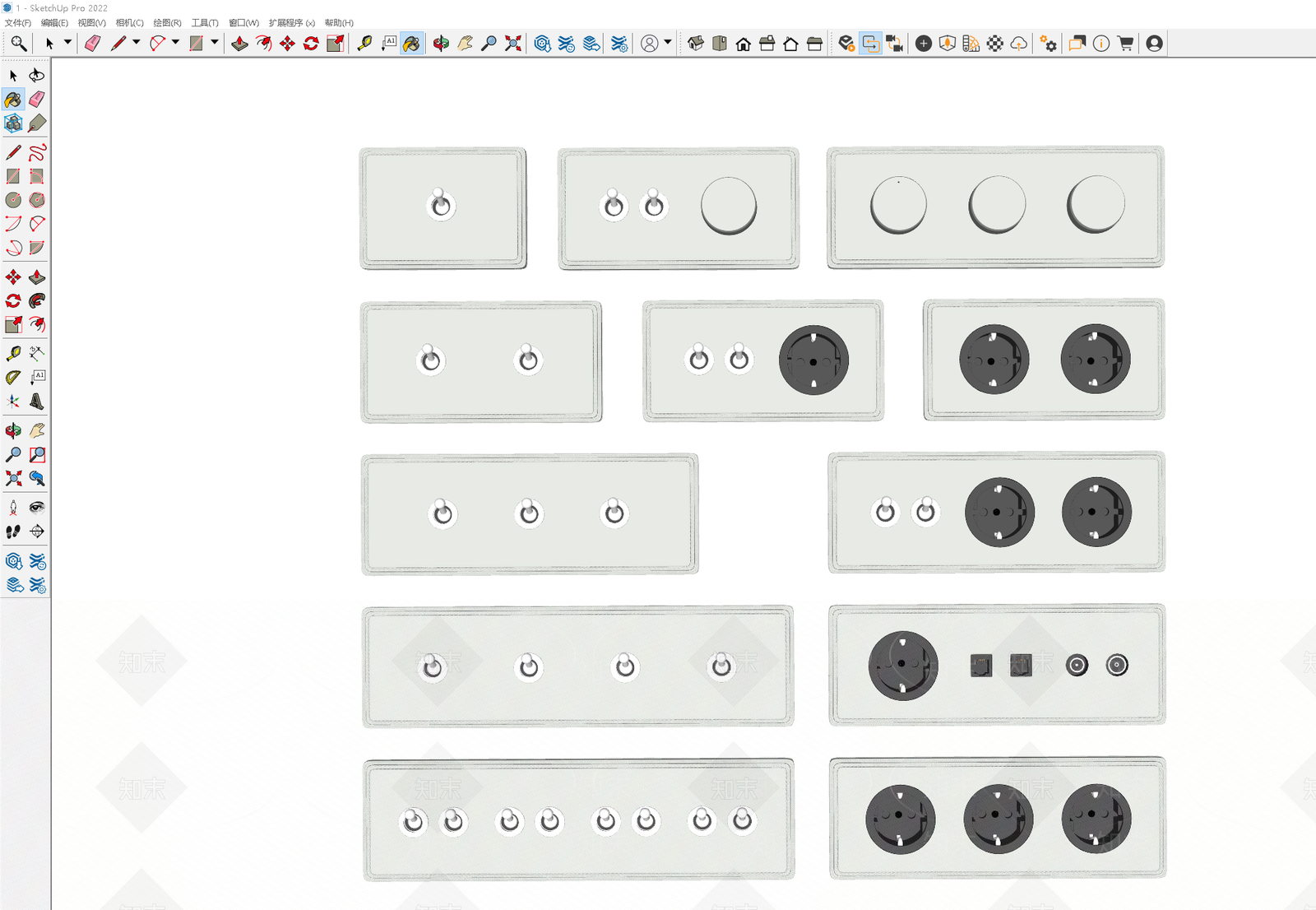This screenshot has height=910, width=1316.
Task: Open the shopping cart icon in toolbar
Action: click(1126, 44)
